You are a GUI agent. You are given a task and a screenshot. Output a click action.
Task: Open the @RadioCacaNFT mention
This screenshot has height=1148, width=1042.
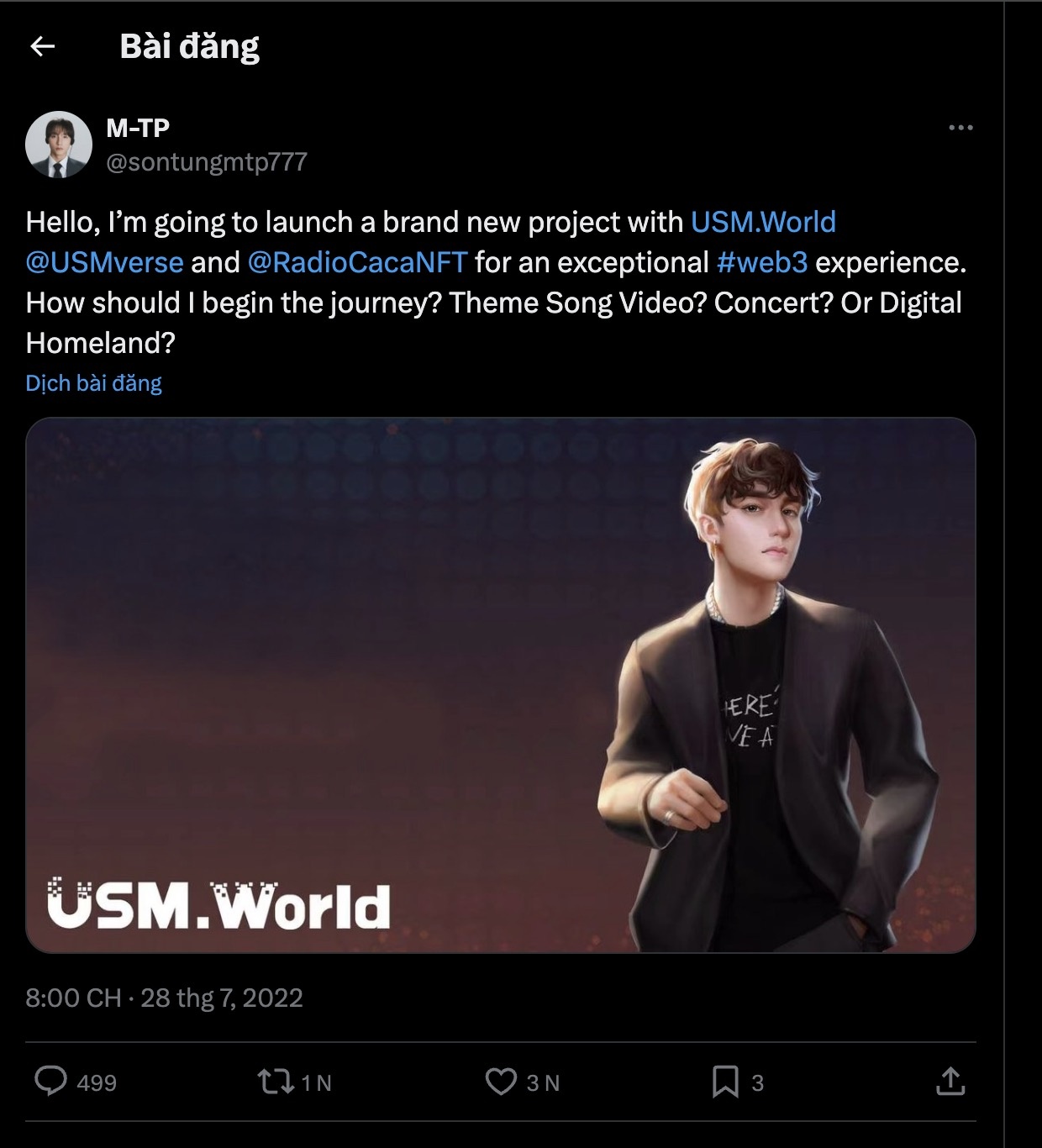tap(357, 262)
